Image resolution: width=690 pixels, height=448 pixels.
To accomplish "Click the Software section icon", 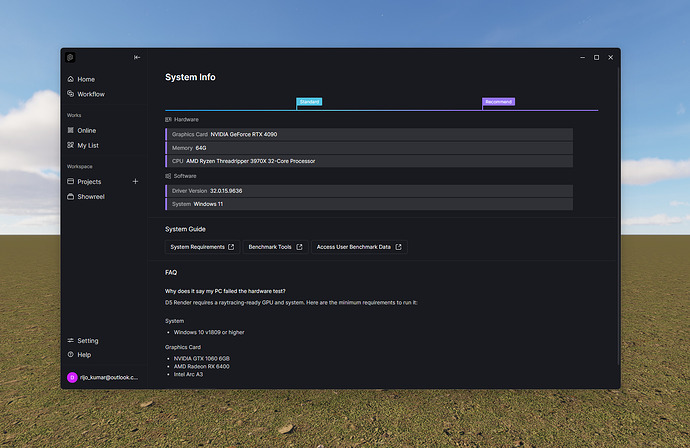I will tap(168, 176).
